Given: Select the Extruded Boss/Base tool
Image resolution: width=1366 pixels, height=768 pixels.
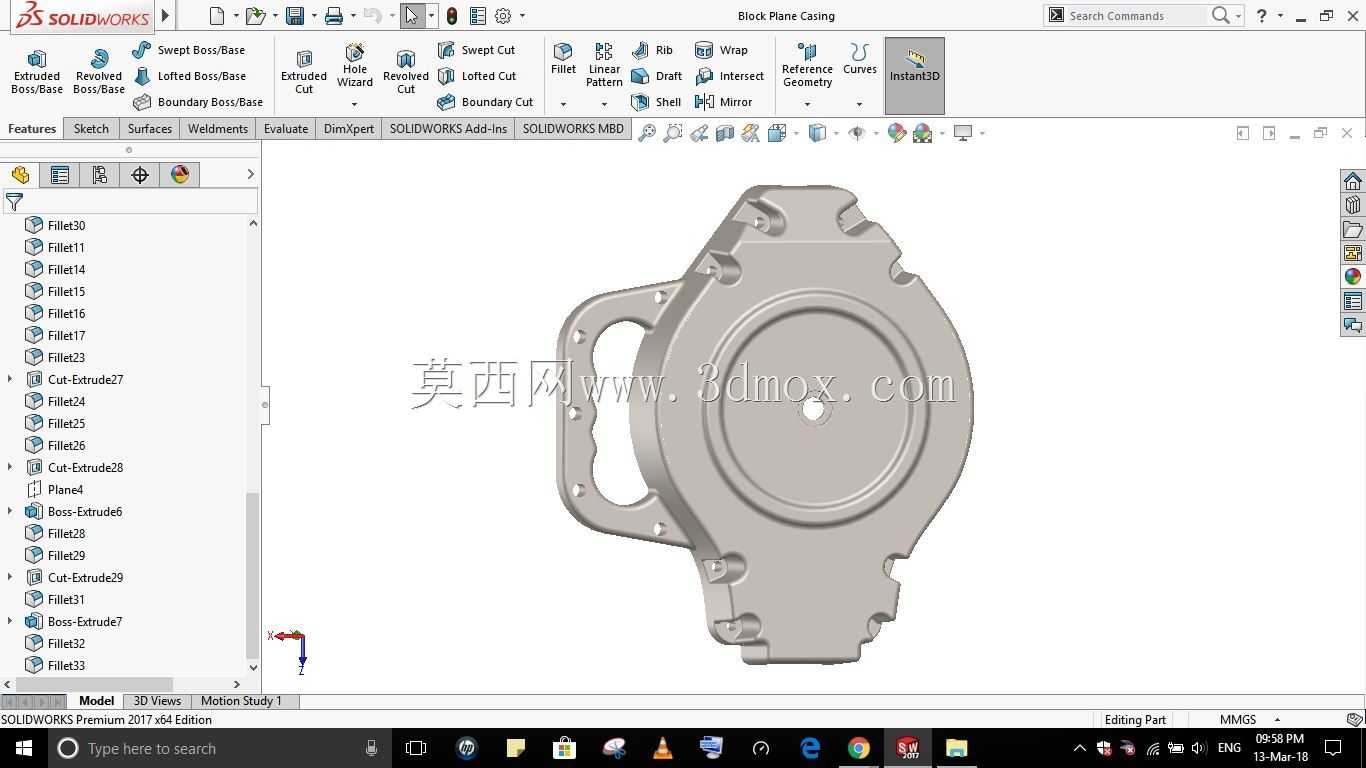Looking at the screenshot, I should (37, 72).
